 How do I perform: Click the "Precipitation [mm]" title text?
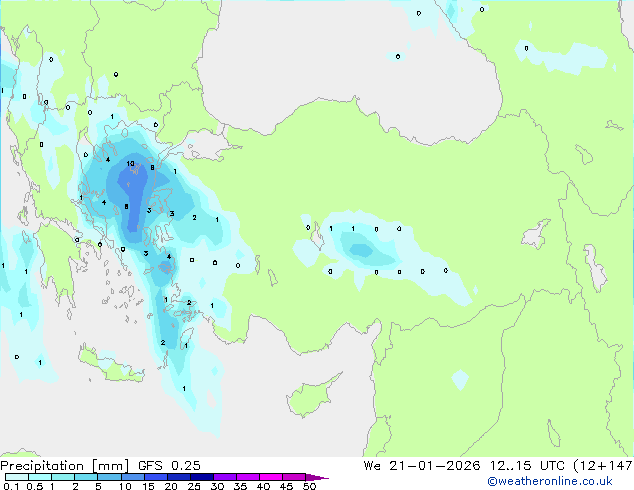[x=65, y=466]
